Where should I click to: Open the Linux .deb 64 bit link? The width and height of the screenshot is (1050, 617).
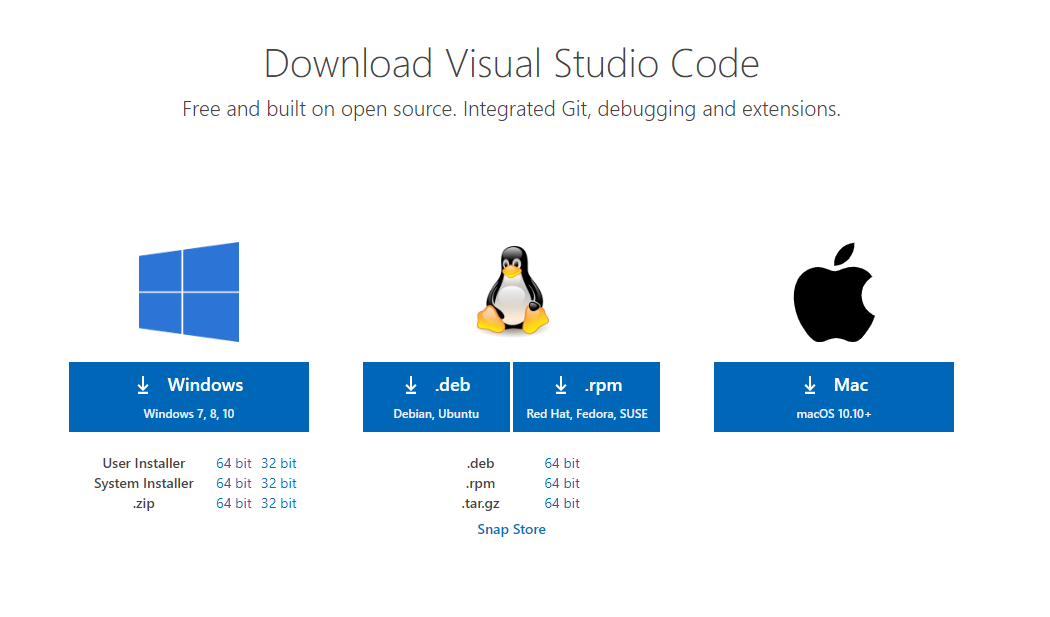tap(562, 463)
